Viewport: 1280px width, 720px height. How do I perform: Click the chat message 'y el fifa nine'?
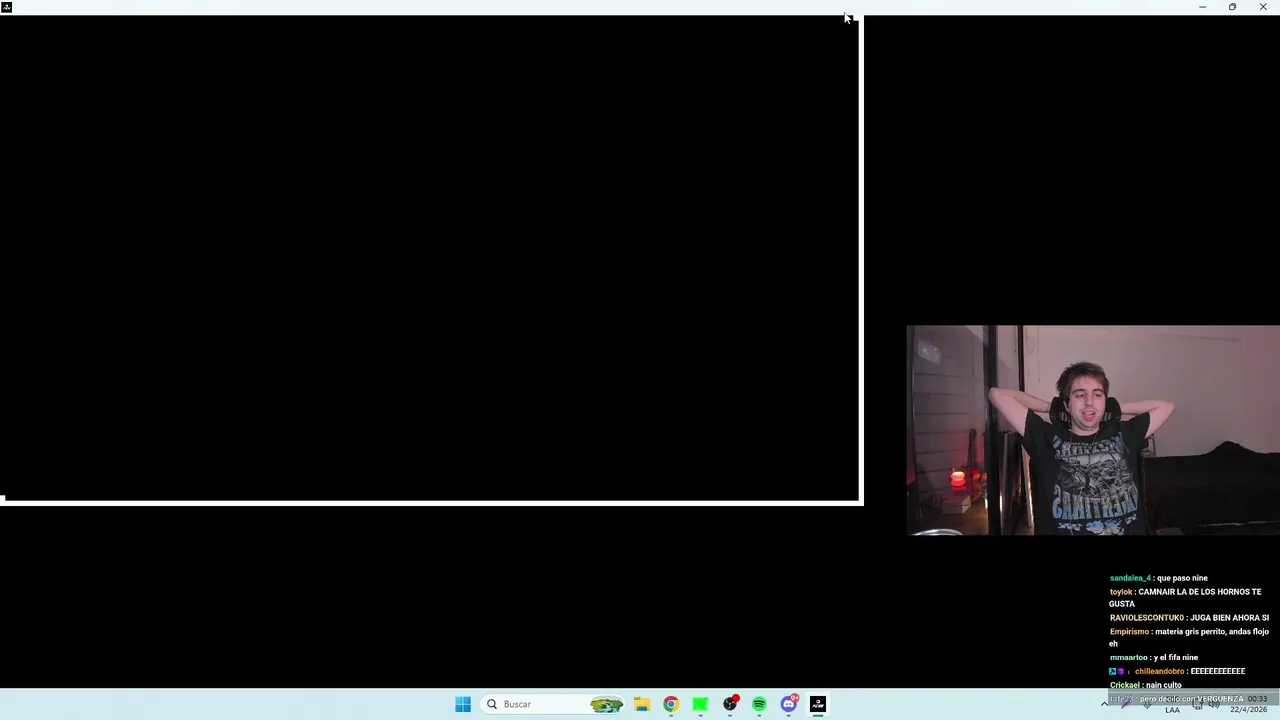pyautogui.click(x=1176, y=658)
